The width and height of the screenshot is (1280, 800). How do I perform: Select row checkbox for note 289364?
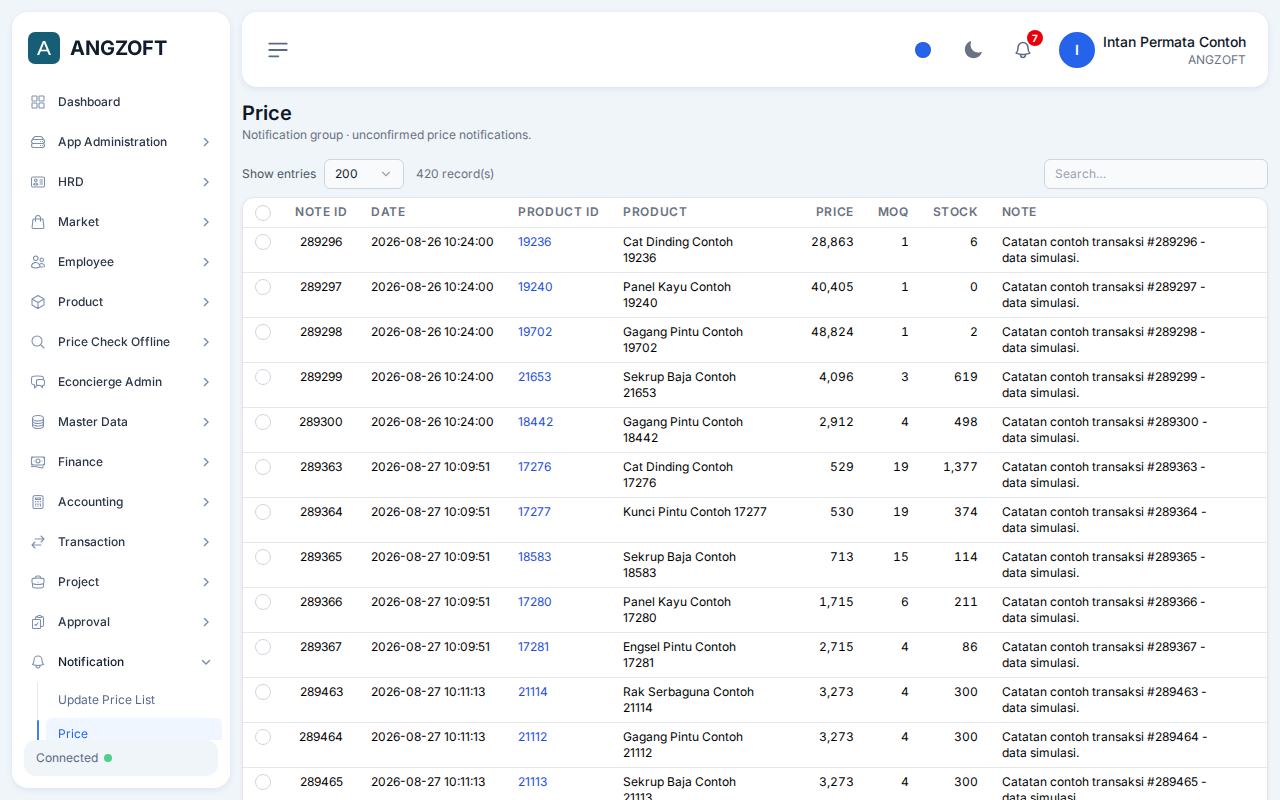click(263, 512)
